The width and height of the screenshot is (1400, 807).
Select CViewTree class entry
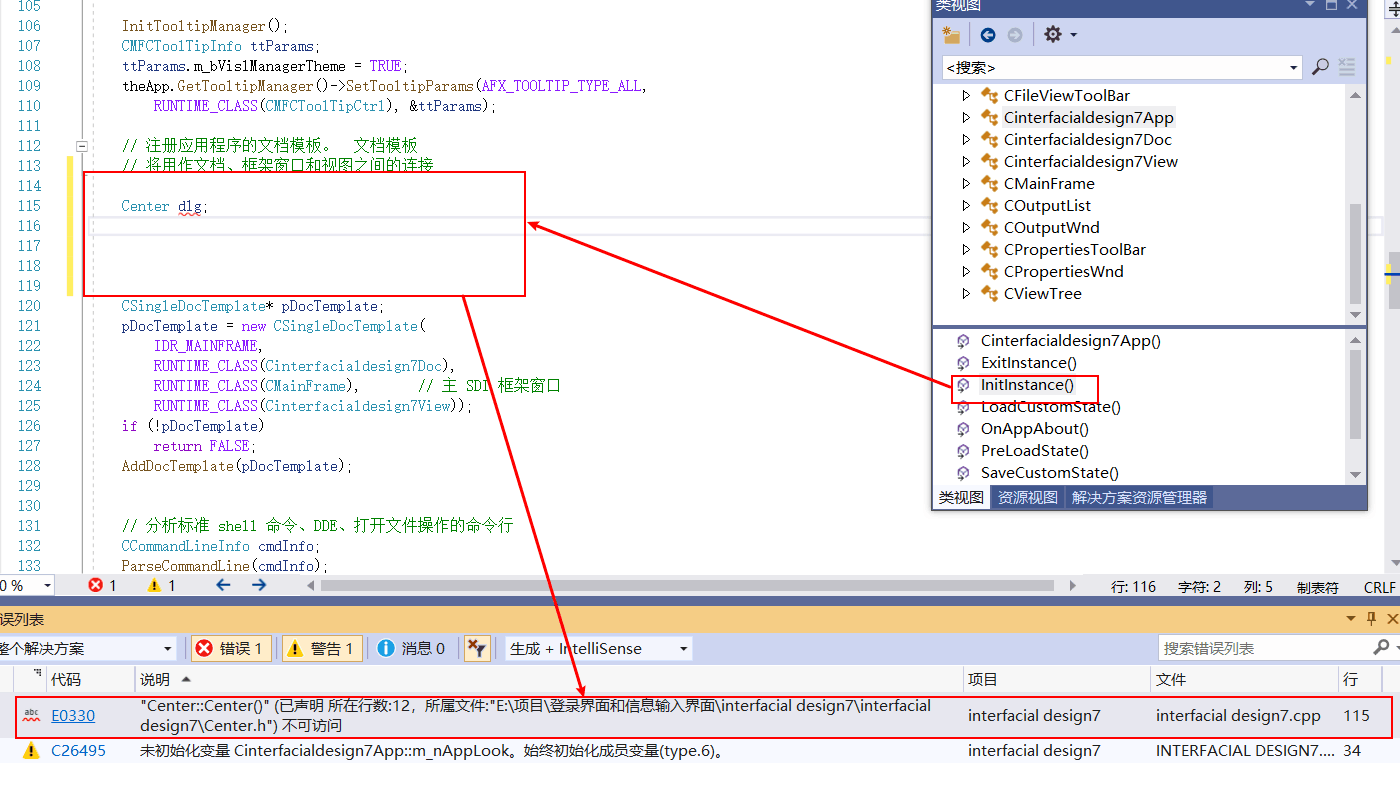click(x=1043, y=294)
